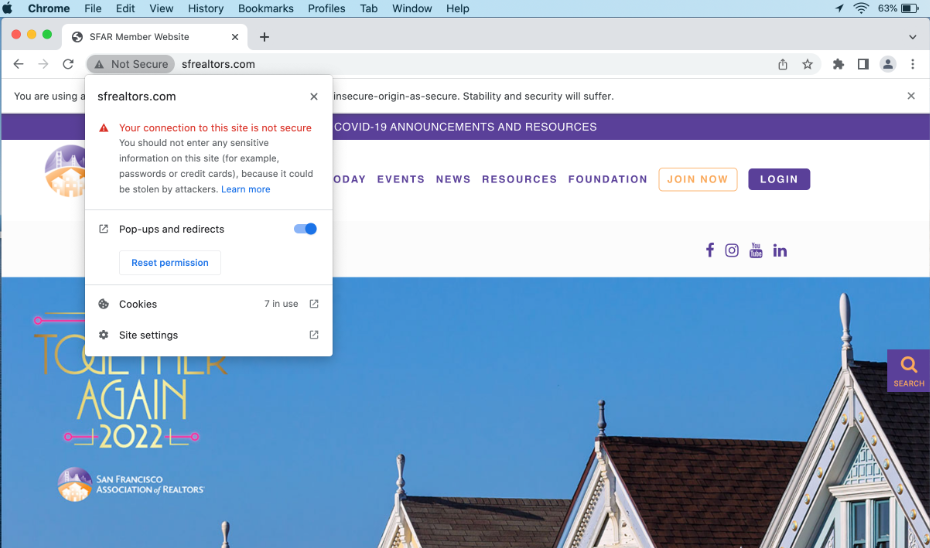Click the Not Secure warning chip
This screenshot has height=548, width=930.
pyautogui.click(x=131, y=64)
